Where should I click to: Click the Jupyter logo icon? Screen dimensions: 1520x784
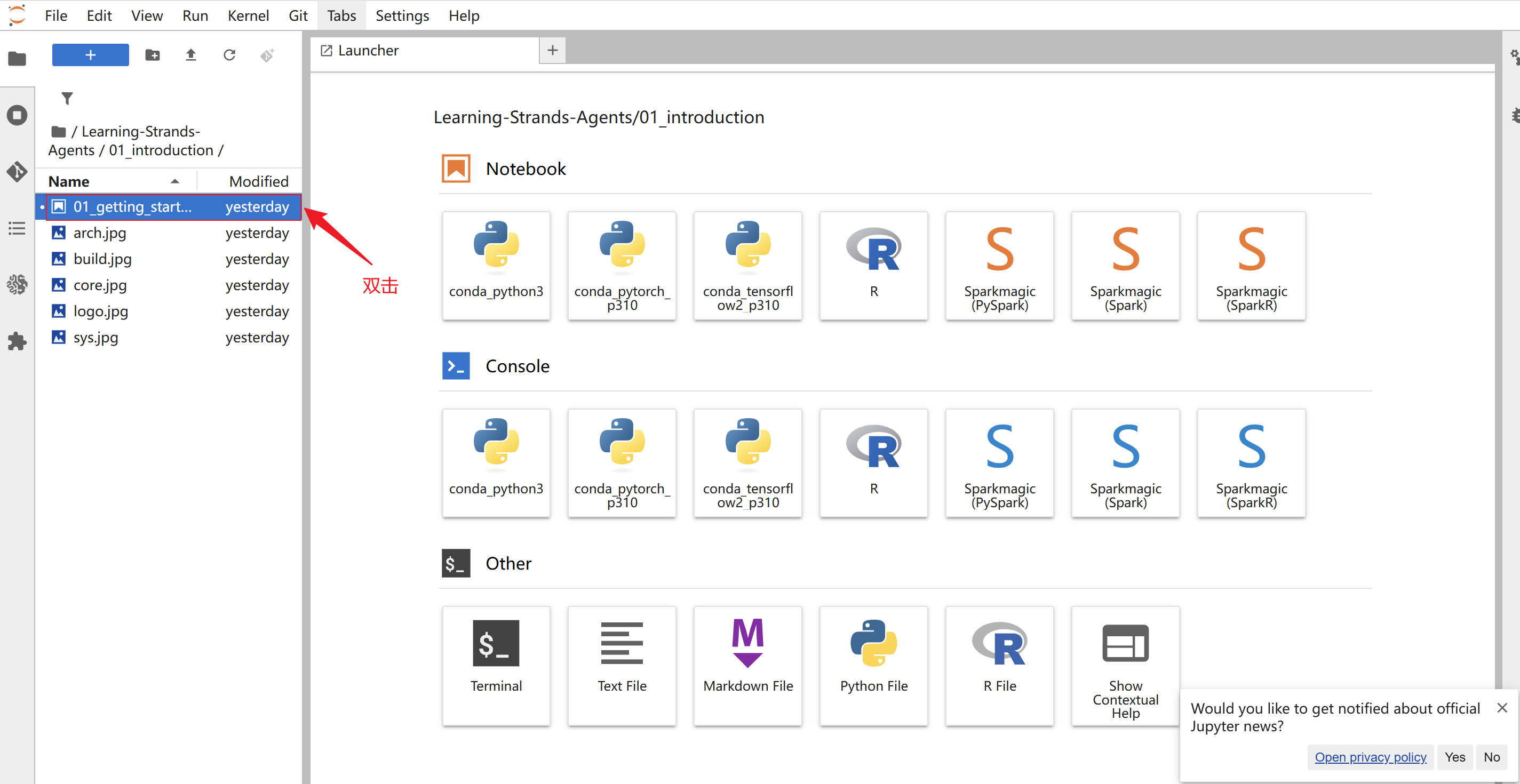[17, 15]
